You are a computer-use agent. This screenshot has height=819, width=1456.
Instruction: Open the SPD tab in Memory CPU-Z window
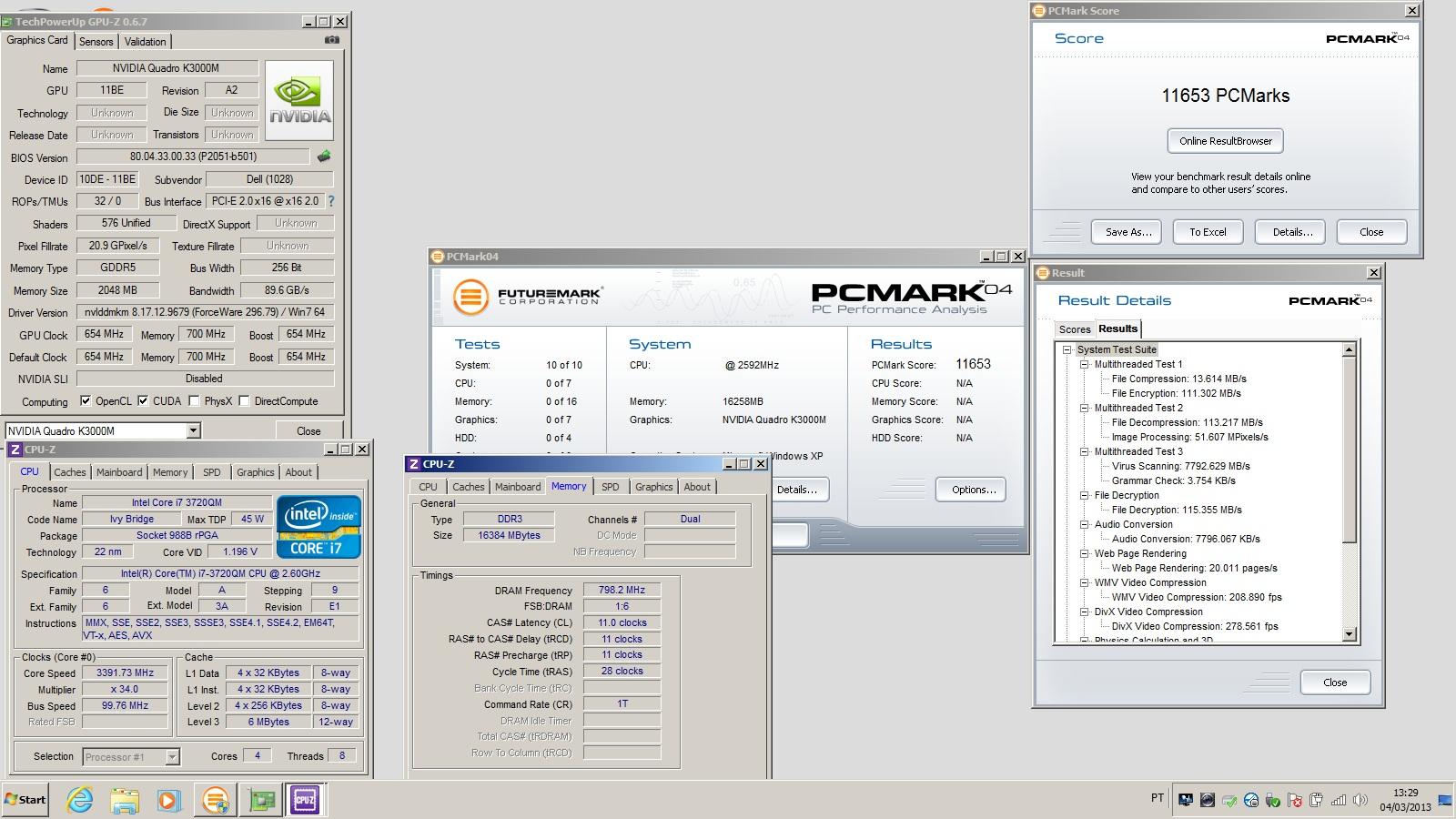click(x=611, y=487)
